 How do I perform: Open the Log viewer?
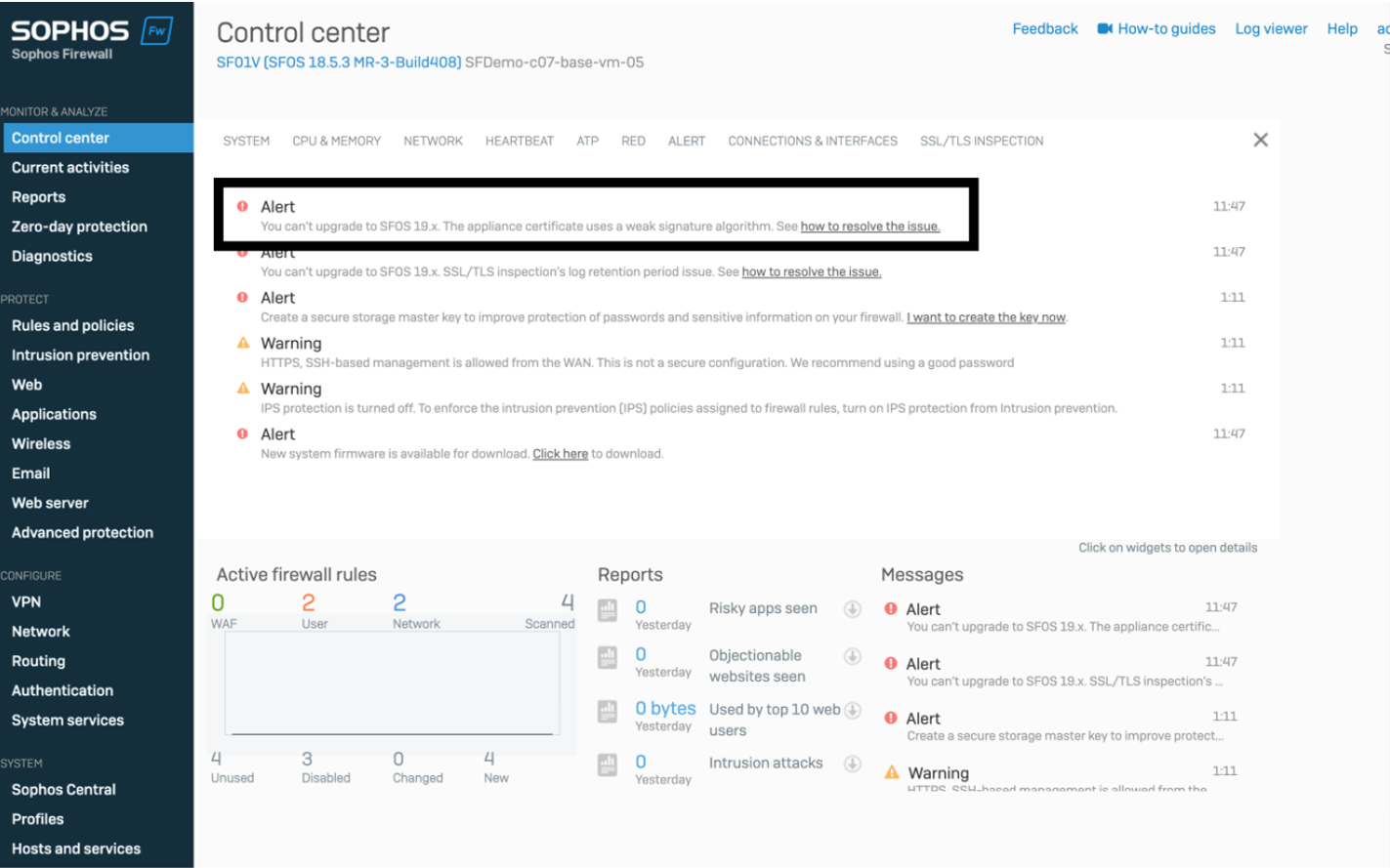pyautogui.click(x=1271, y=28)
